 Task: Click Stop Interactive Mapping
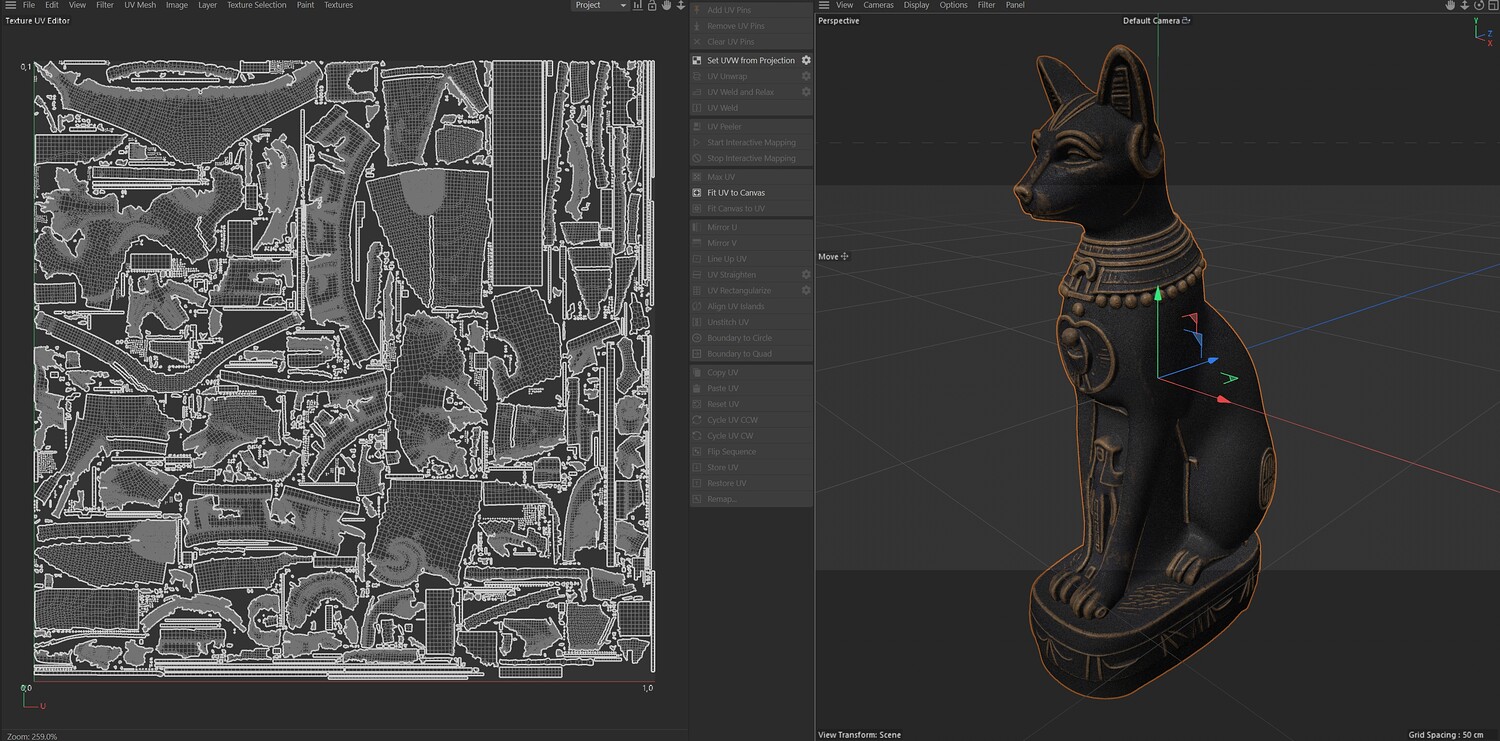751,159
